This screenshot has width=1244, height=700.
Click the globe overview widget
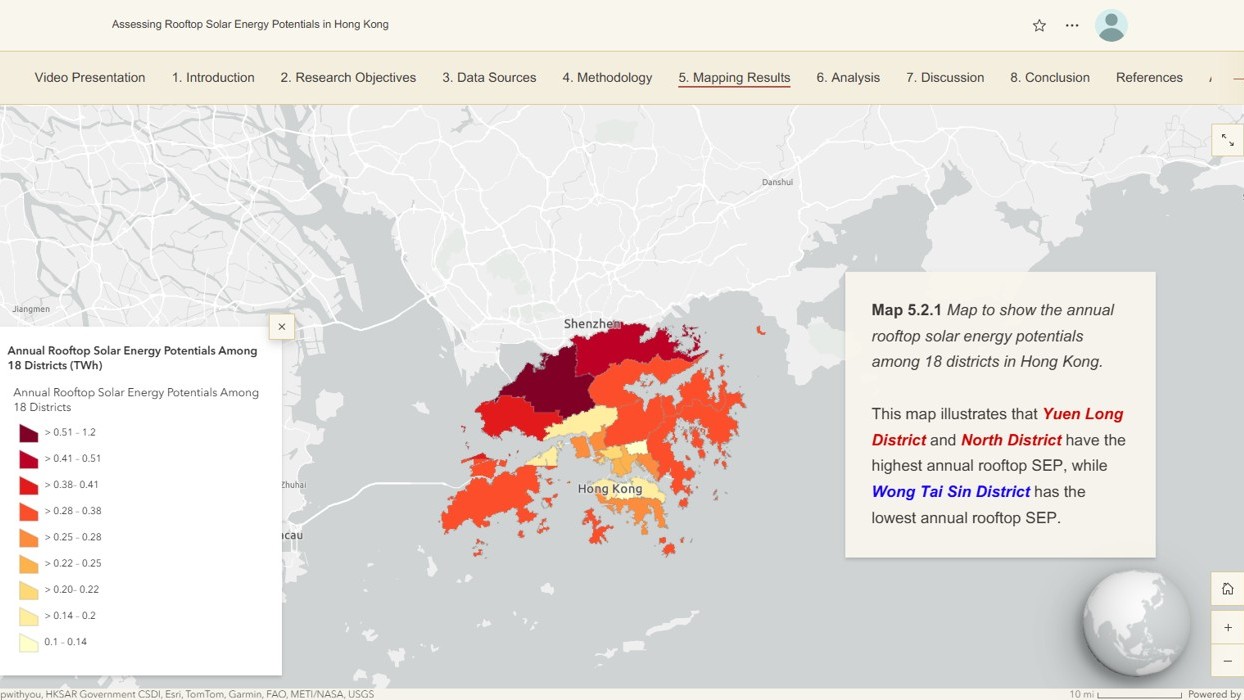pyautogui.click(x=1136, y=623)
